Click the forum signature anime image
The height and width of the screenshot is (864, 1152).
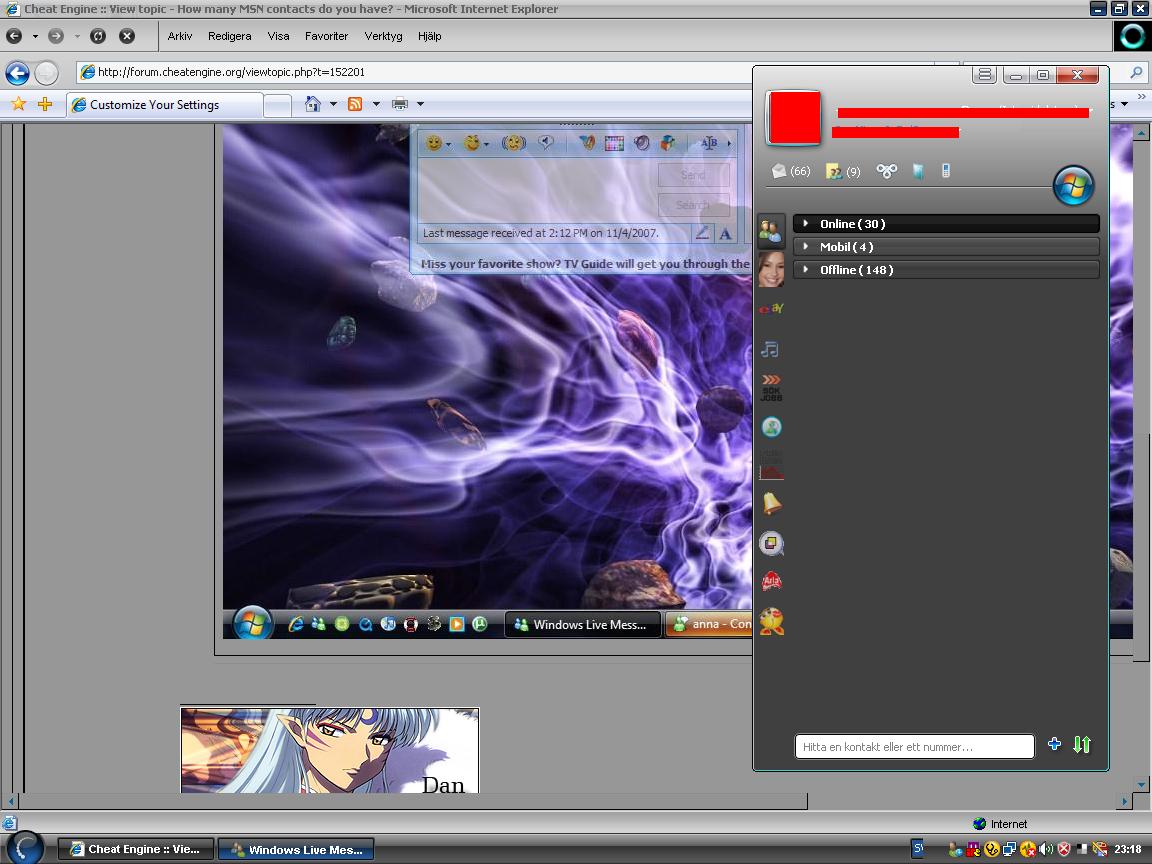pos(330,750)
